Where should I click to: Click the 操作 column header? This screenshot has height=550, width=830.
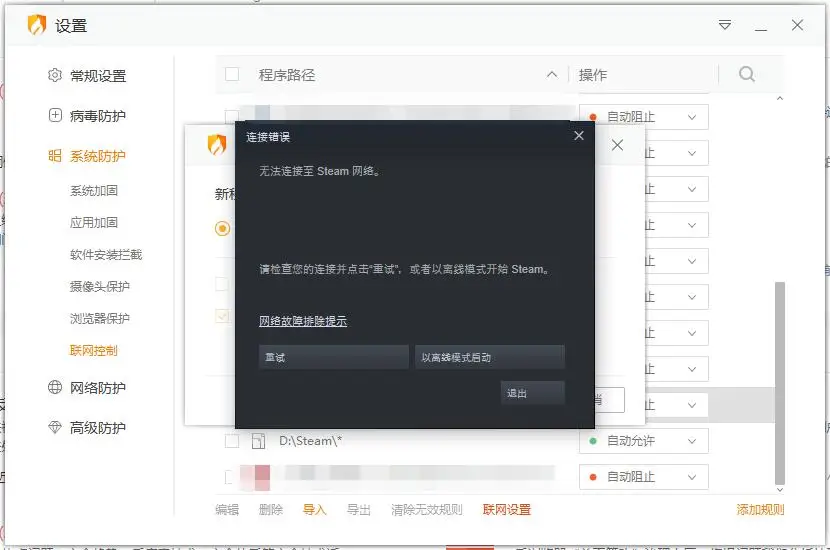pyautogui.click(x=593, y=75)
